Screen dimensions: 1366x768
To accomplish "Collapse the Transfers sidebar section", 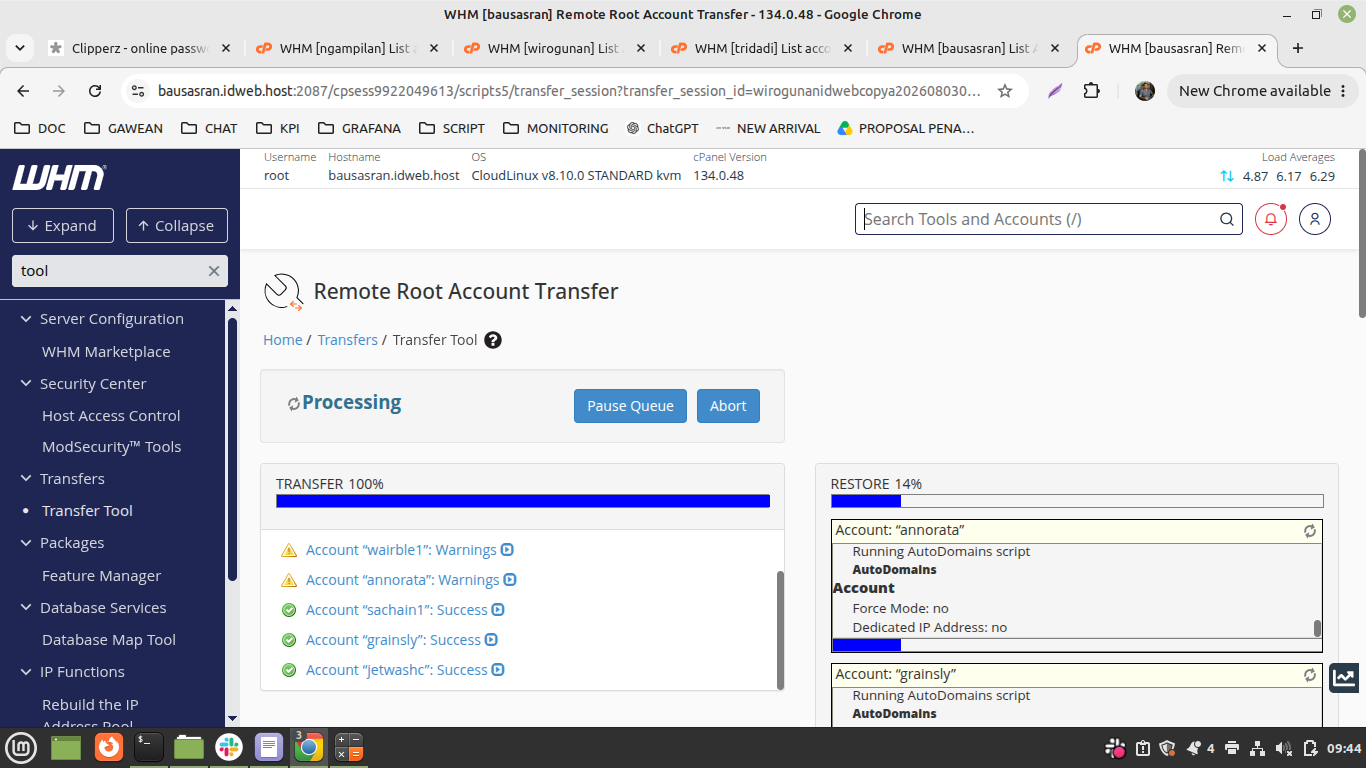I will point(27,479).
